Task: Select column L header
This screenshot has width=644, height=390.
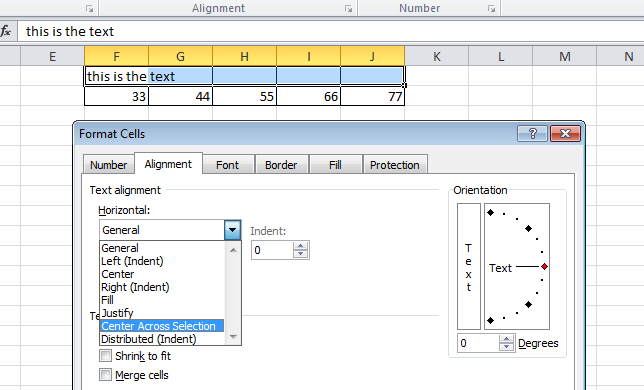Action: coord(501,56)
